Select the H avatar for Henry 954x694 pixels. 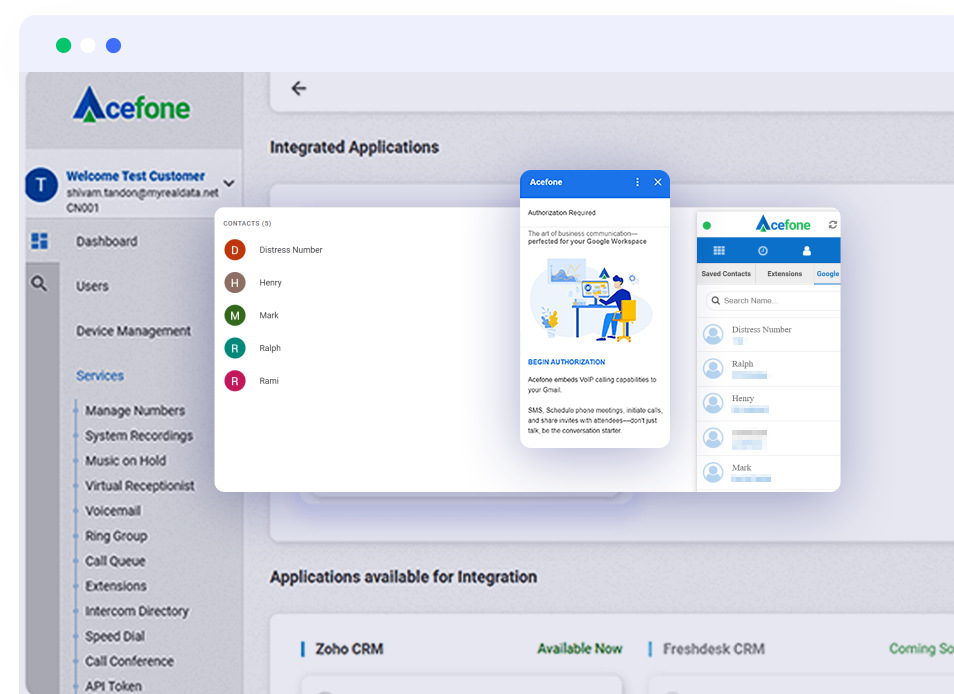235,283
